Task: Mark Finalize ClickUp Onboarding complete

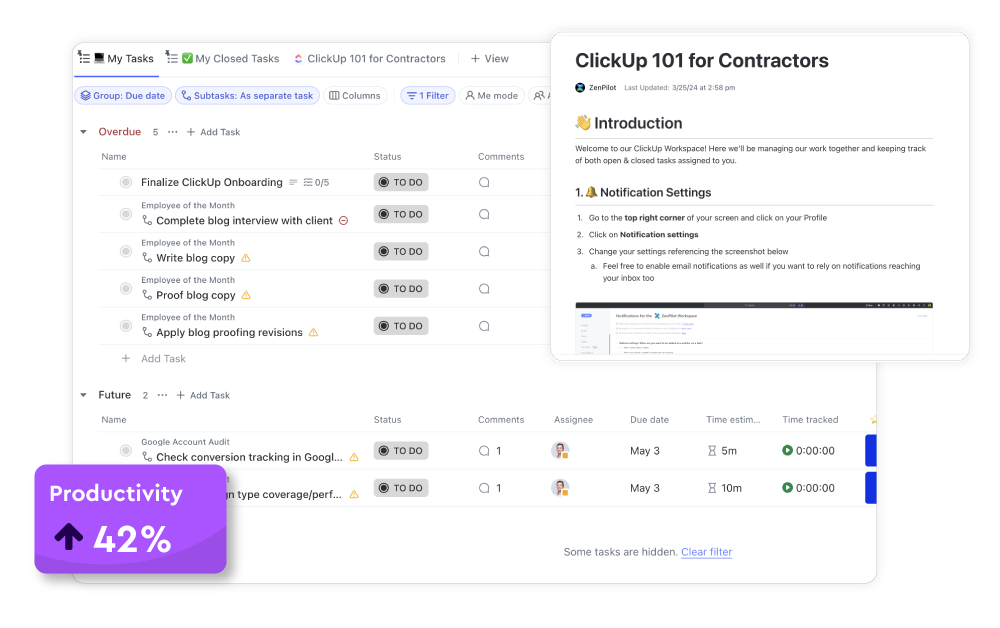Action: coord(126,182)
